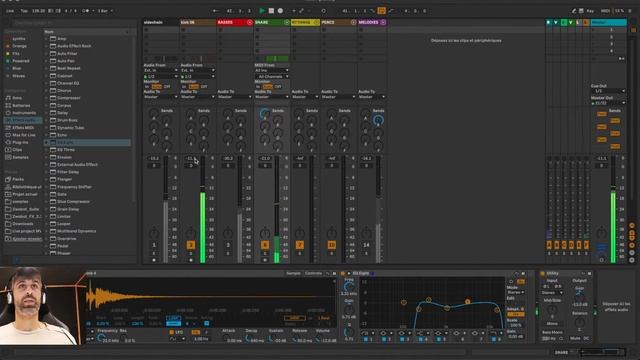This screenshot has width=640, height=360.
Task: Open SNARE All Channels dropdown
Action: (x=272, y=76)
